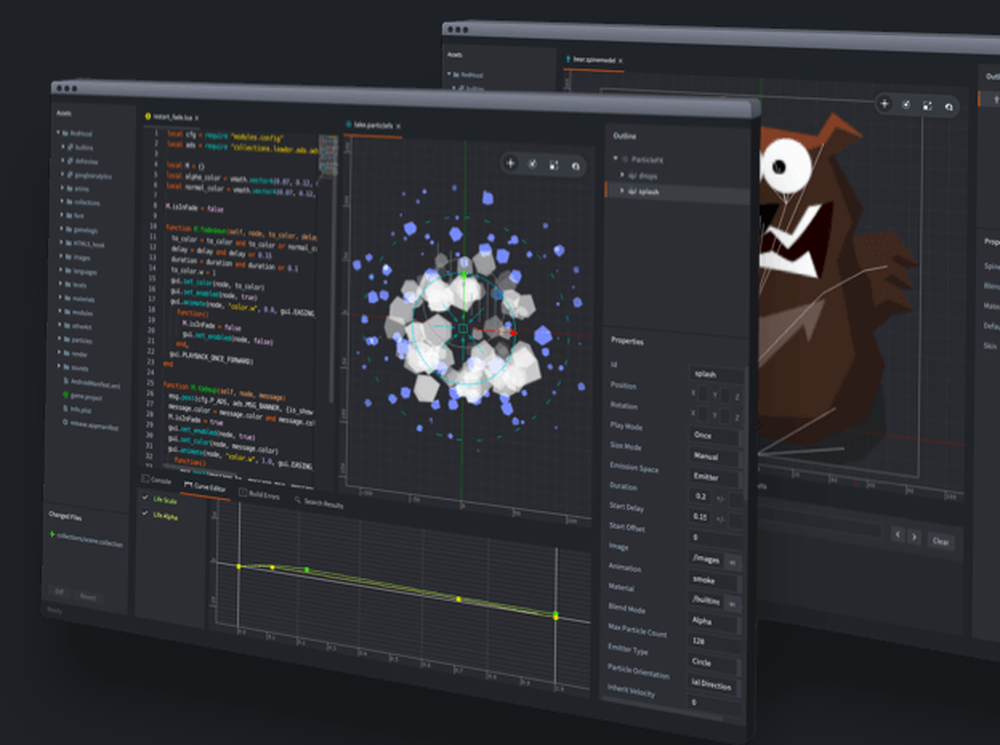1000x745 pixels.
Task: Select Info.plist in the Assets tree
Action: [x=80, y=409]
